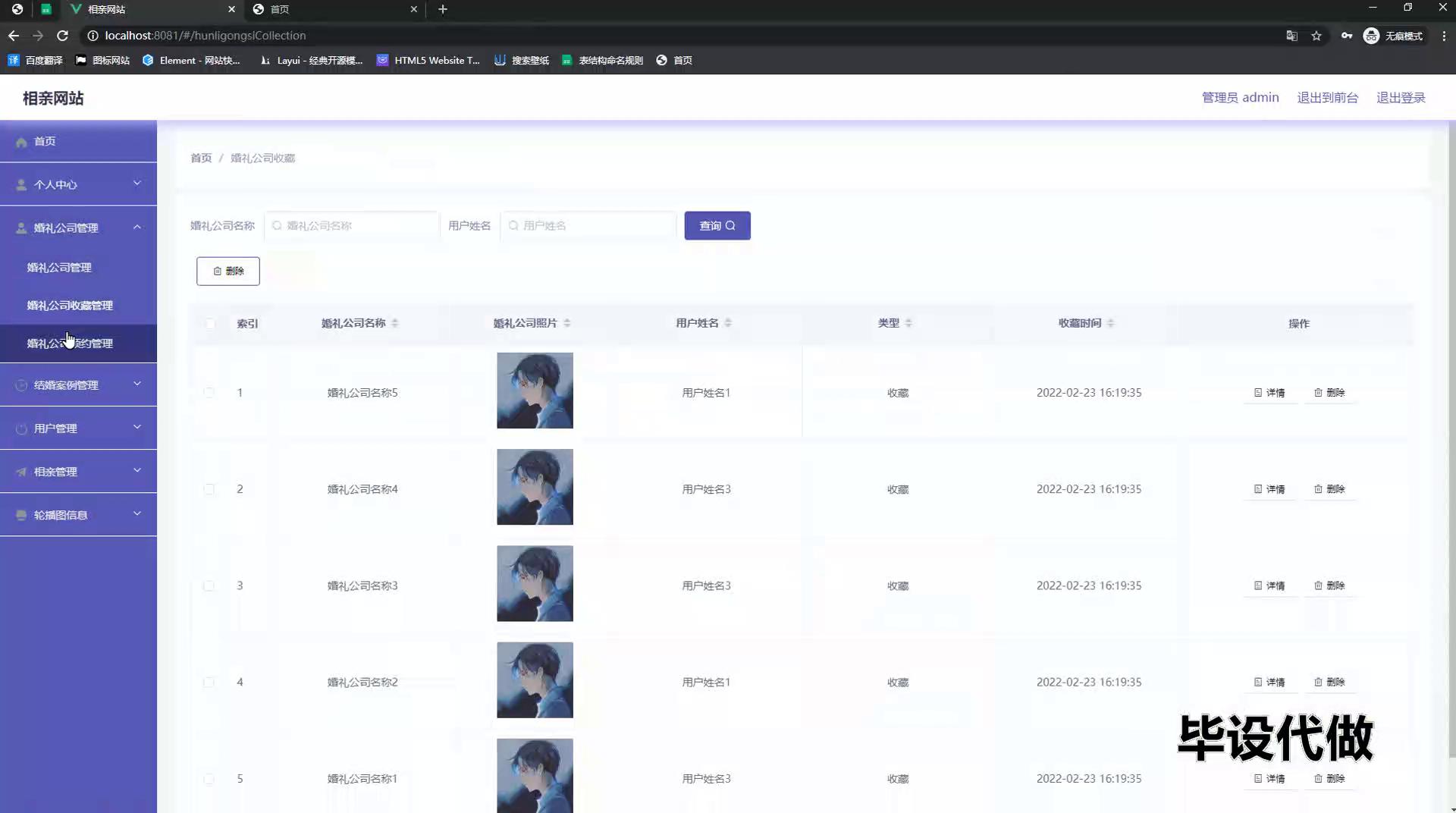Image resolution: width=1456 pixels, height=813 pixels.
Task: Click the password key icon in toolbar
Action: [x=1346, y=36]
